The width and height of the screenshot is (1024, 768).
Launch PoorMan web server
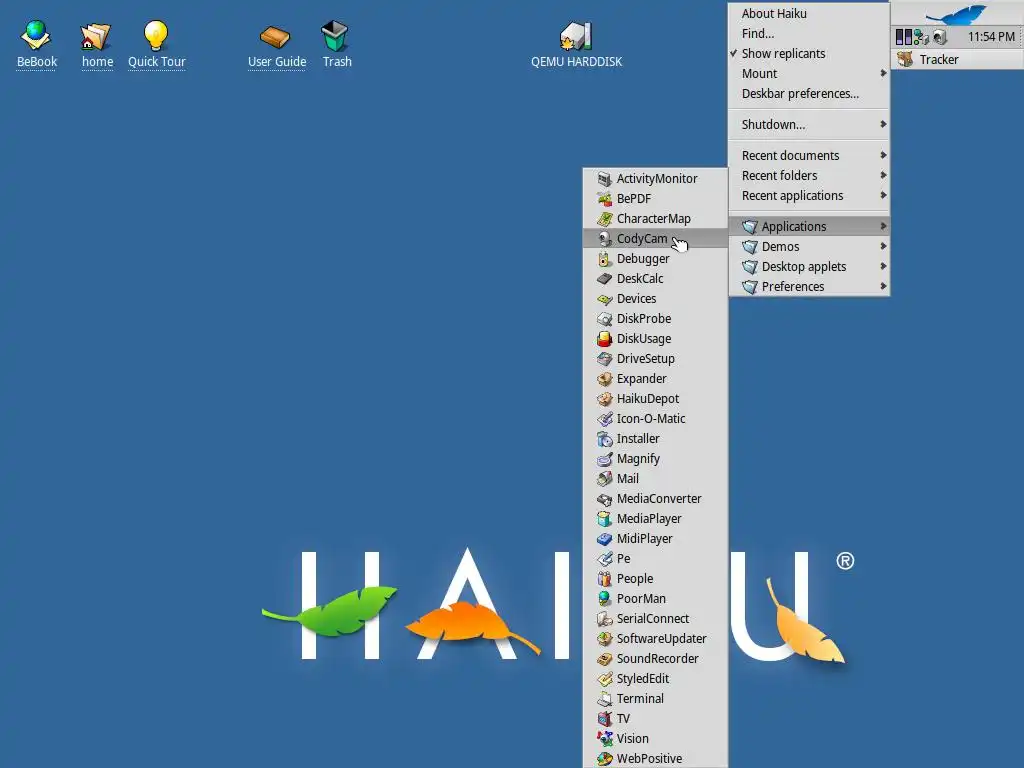coord(655,598)
